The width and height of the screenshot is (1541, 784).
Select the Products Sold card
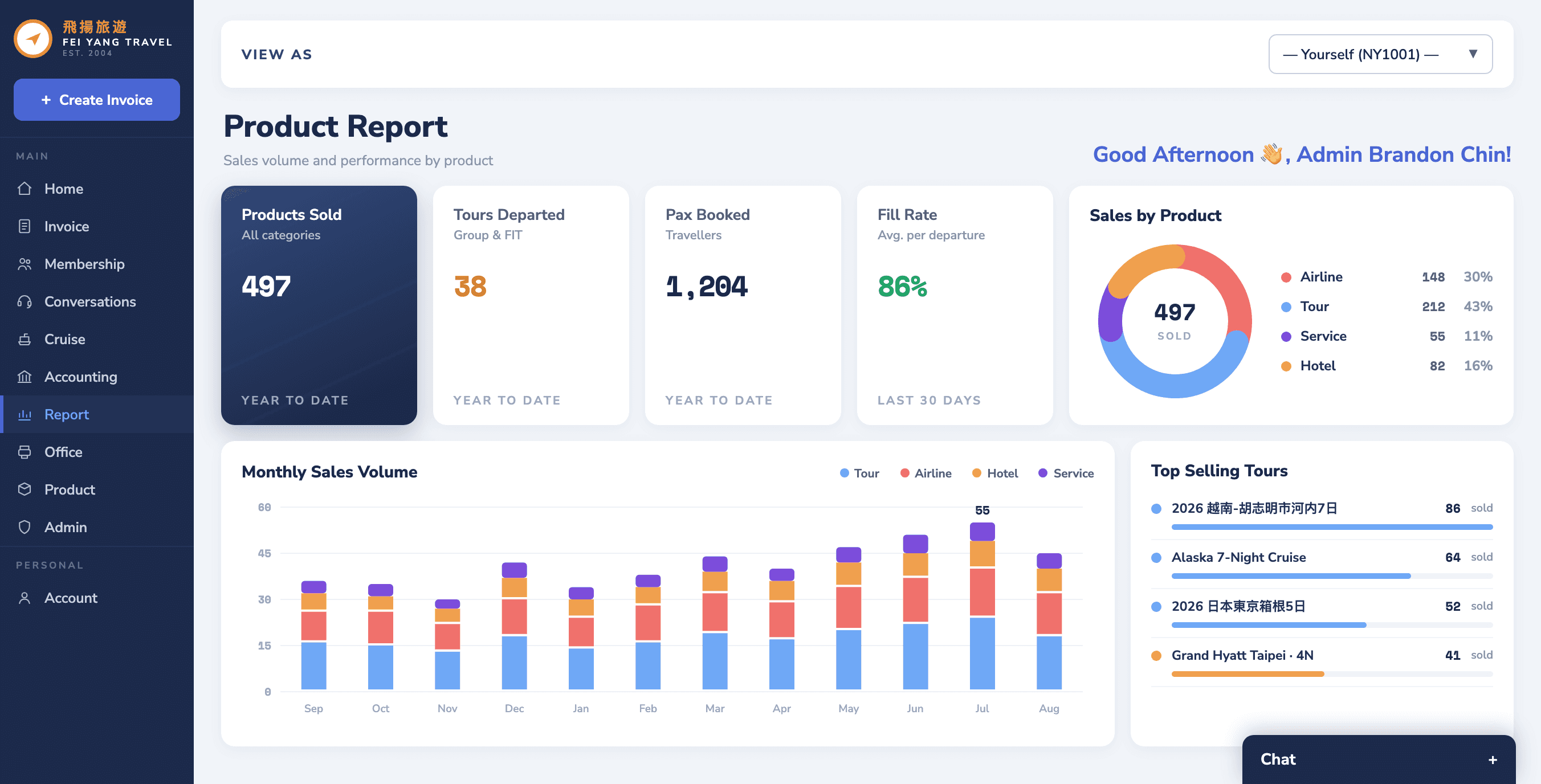319,305
